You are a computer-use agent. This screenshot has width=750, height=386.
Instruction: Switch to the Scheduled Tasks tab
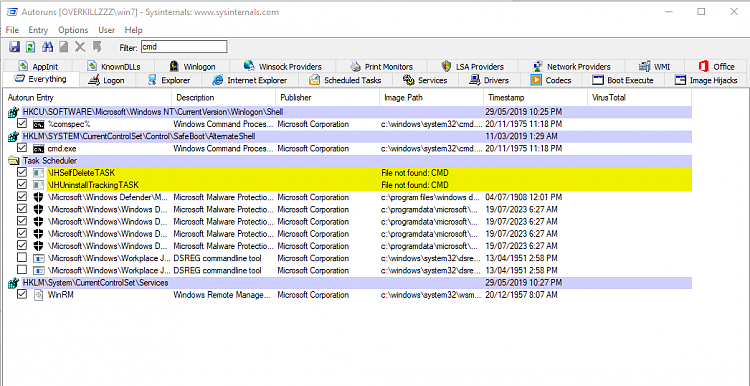pos(345,80)
